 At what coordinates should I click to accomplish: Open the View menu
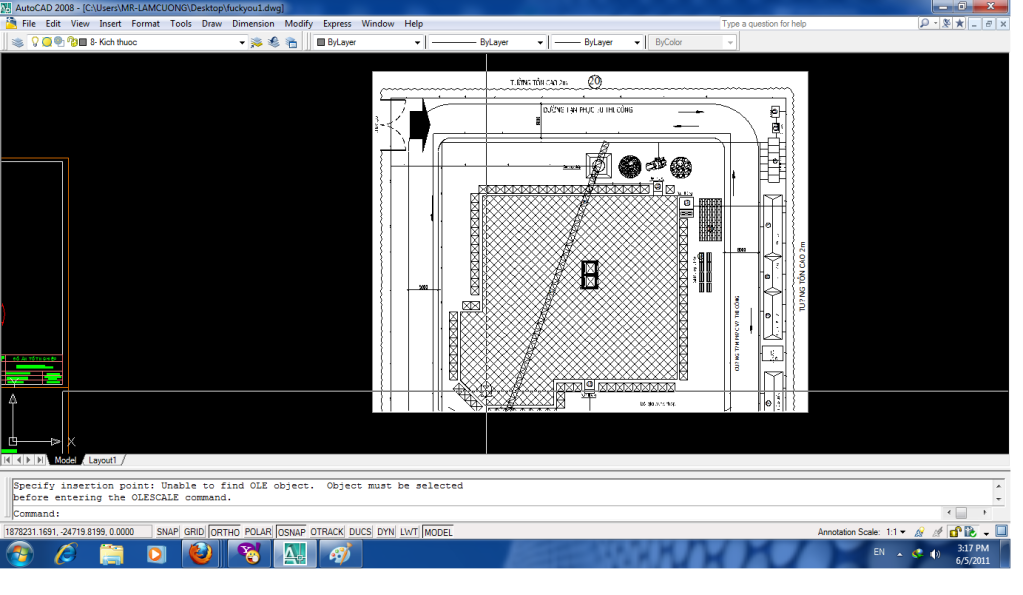click(x=80, y=23)
